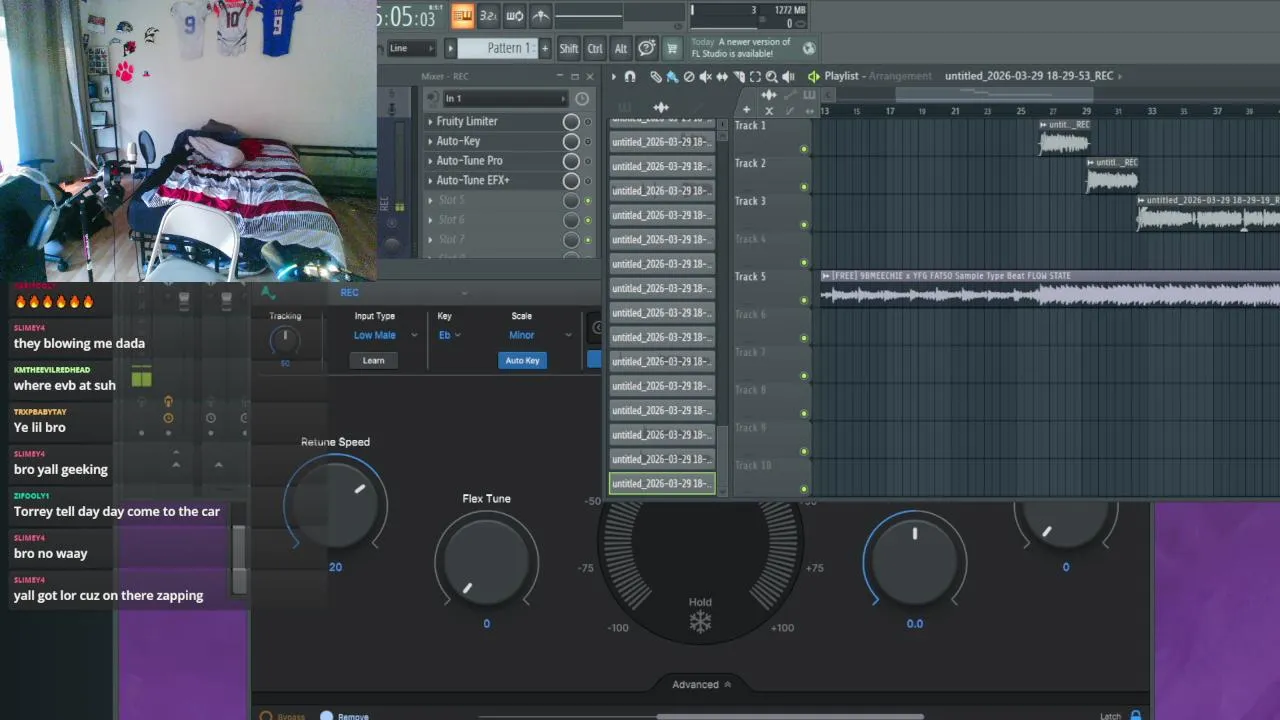The height and width of the screenshot is (720, 1280).
Task: Select empty Slot 6 in mixer
Action: (x=492, y=220)
